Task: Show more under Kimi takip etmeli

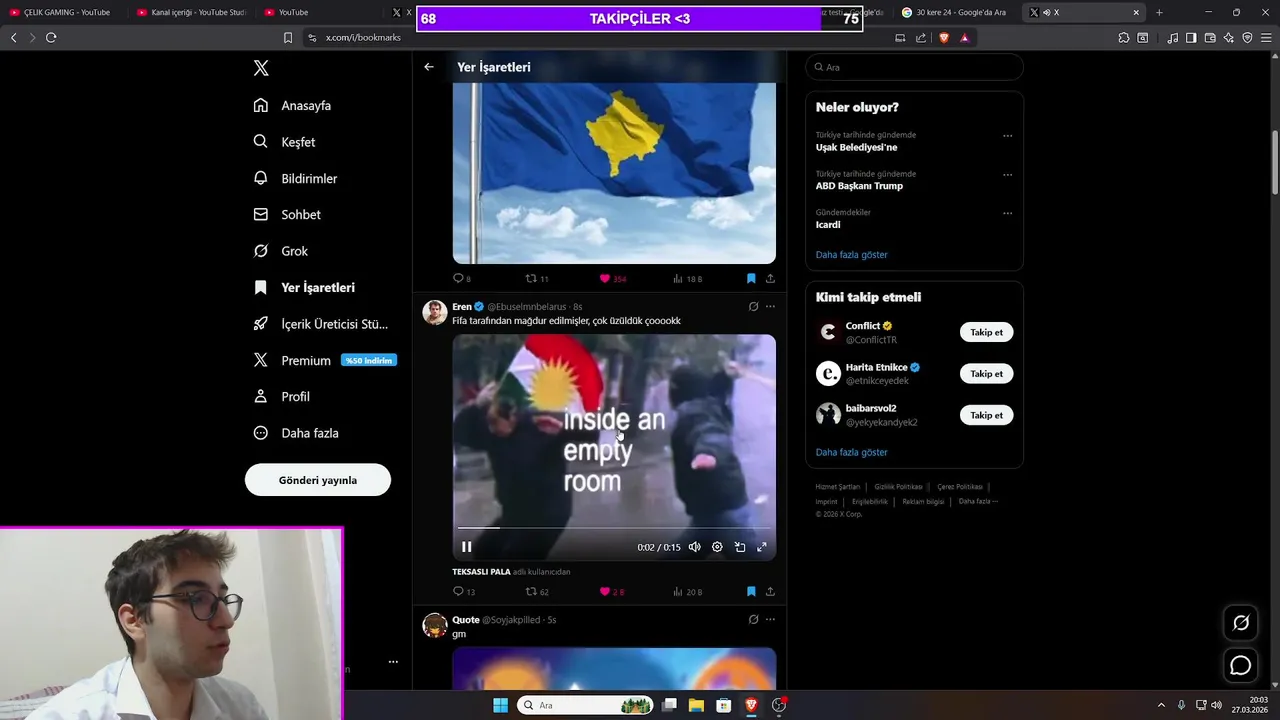Action: (x=851, y=453)
